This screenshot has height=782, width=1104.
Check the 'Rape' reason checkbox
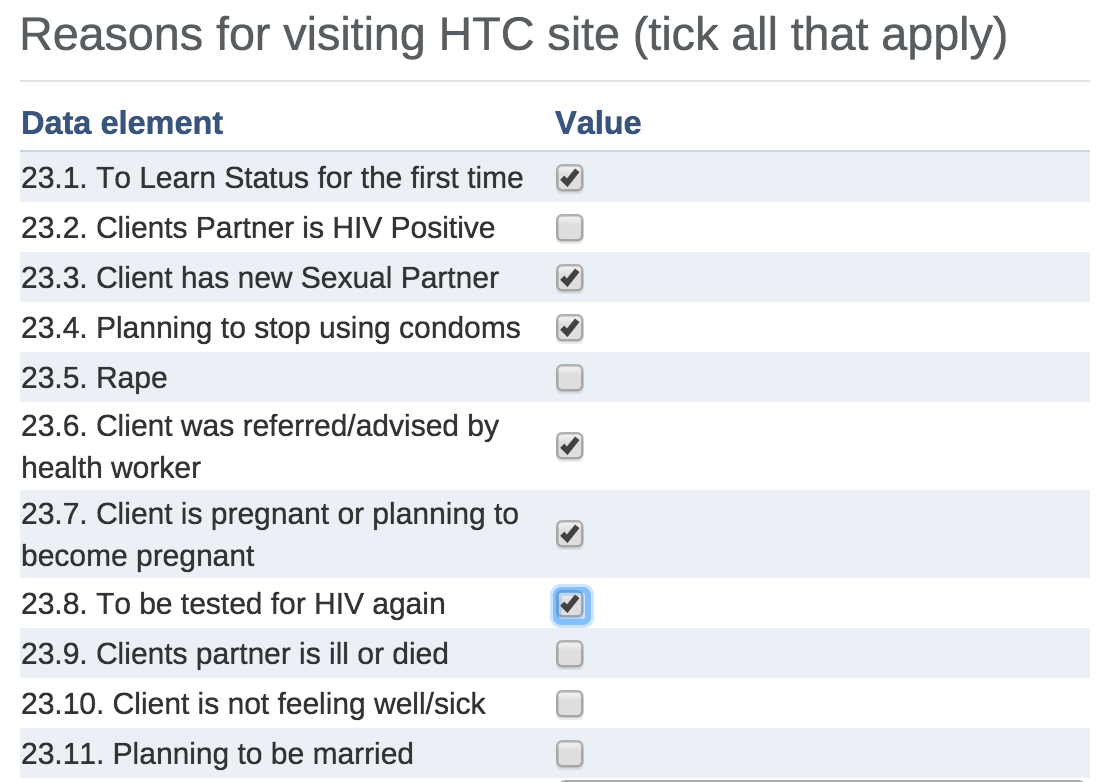[x=569, y=379]
